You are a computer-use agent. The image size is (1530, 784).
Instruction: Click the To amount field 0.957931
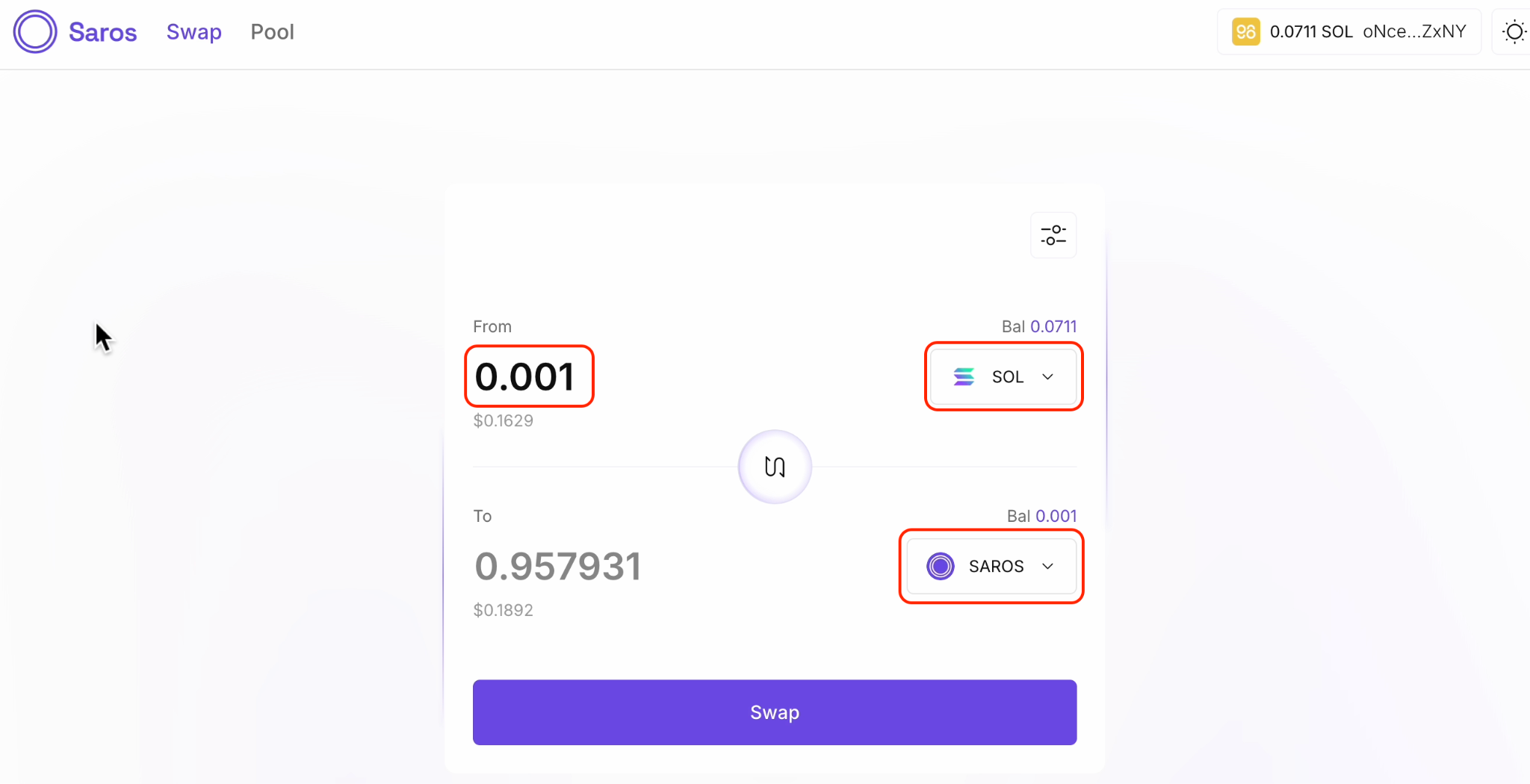558,566
